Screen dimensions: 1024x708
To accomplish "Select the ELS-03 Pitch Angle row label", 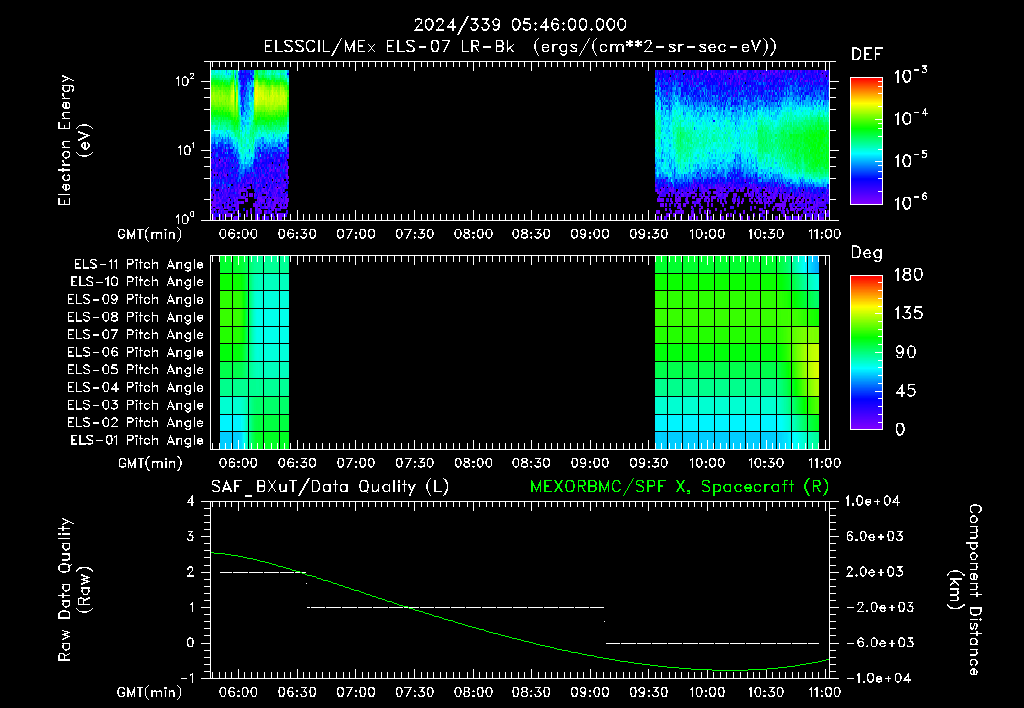I will coord(136,405).
